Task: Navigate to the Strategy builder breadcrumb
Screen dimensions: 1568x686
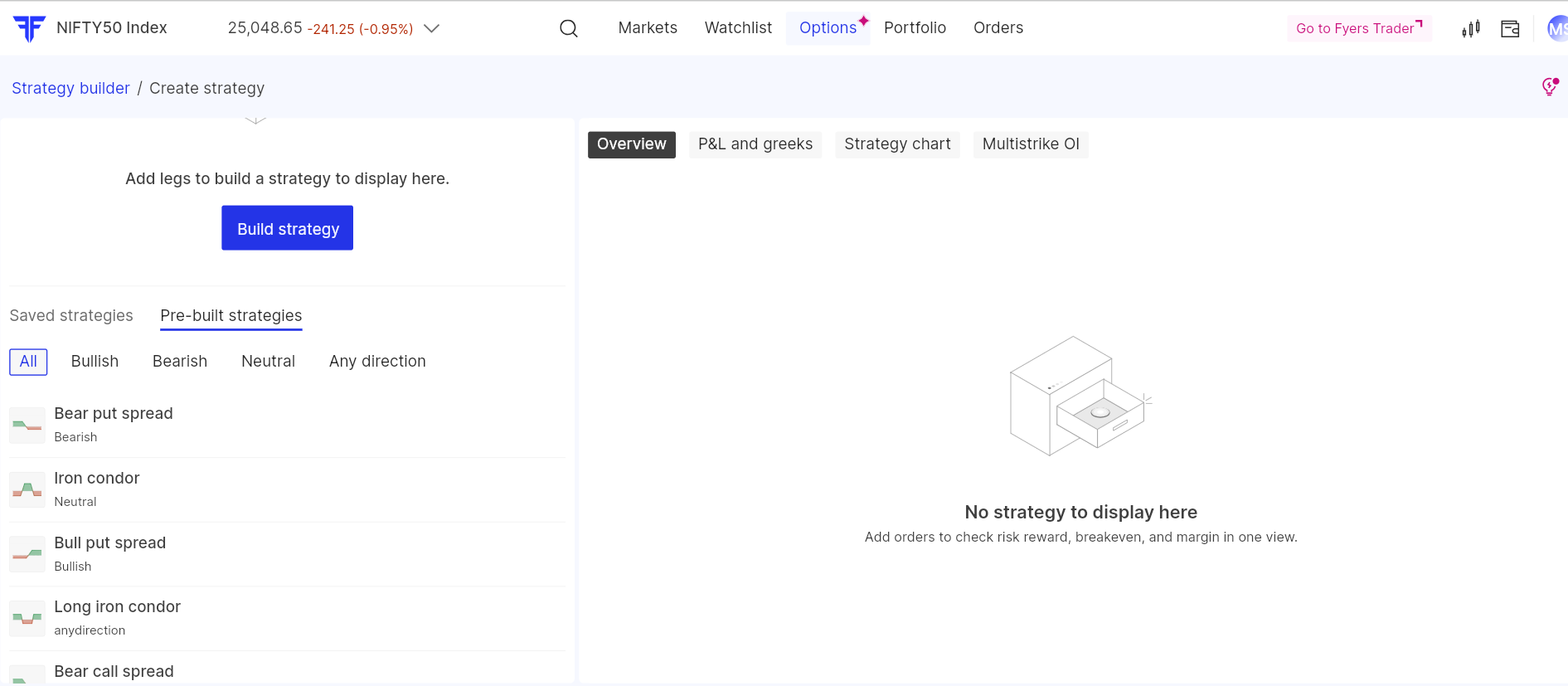Action: point(70,89)
